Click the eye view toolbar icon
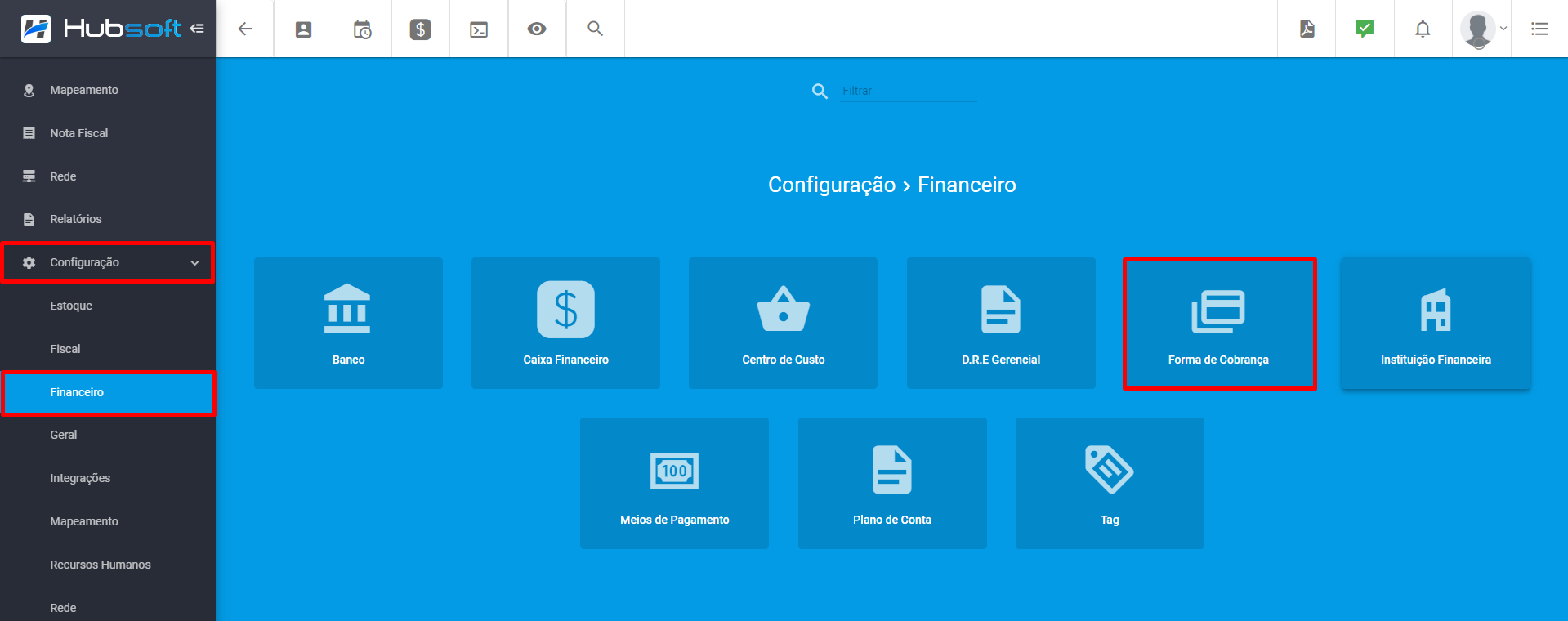The height and width of the screenshot is (621, 1568). [537, 29]
